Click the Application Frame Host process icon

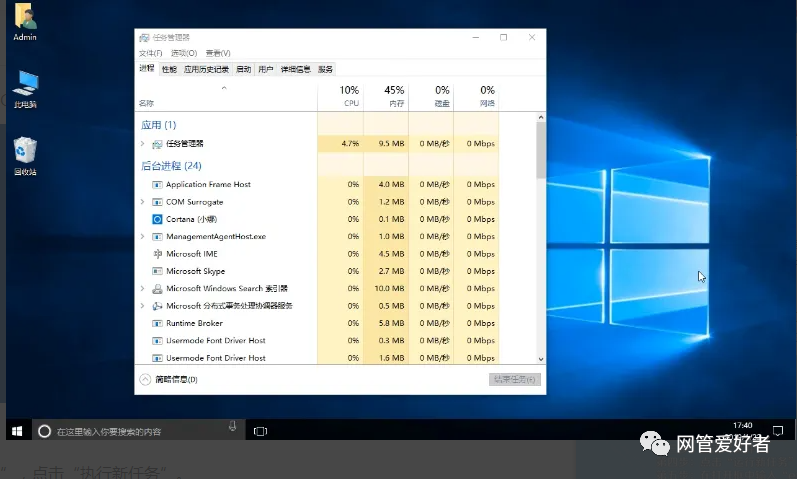coord(157,185)
